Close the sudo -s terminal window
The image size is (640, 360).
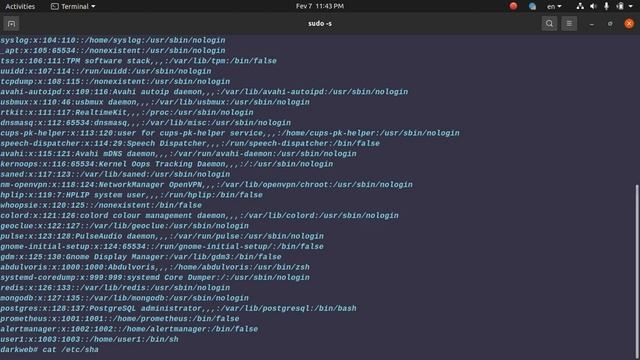pyautogui.click(x=629, y=24)
